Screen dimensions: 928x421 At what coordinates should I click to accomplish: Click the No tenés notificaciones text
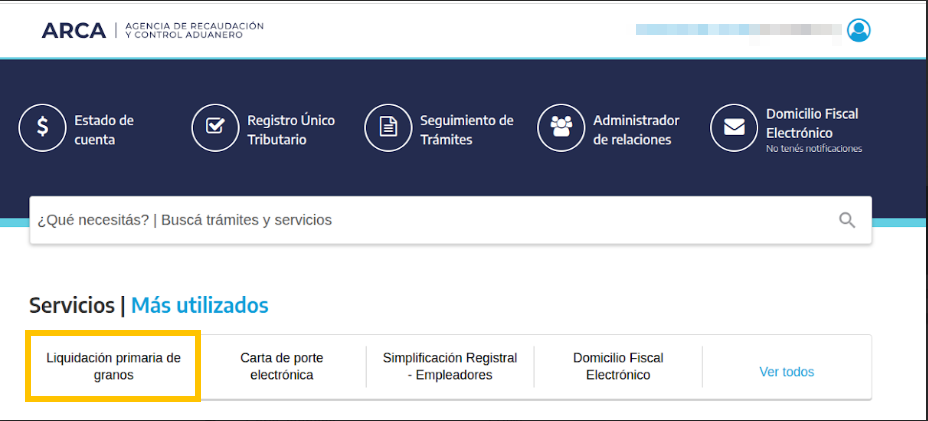tap(813, 149)
